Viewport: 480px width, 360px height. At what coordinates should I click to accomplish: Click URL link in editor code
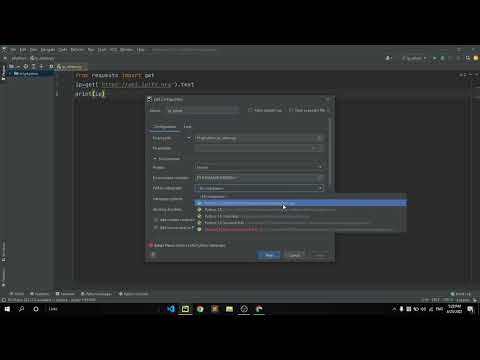click(x=136, y=85)
